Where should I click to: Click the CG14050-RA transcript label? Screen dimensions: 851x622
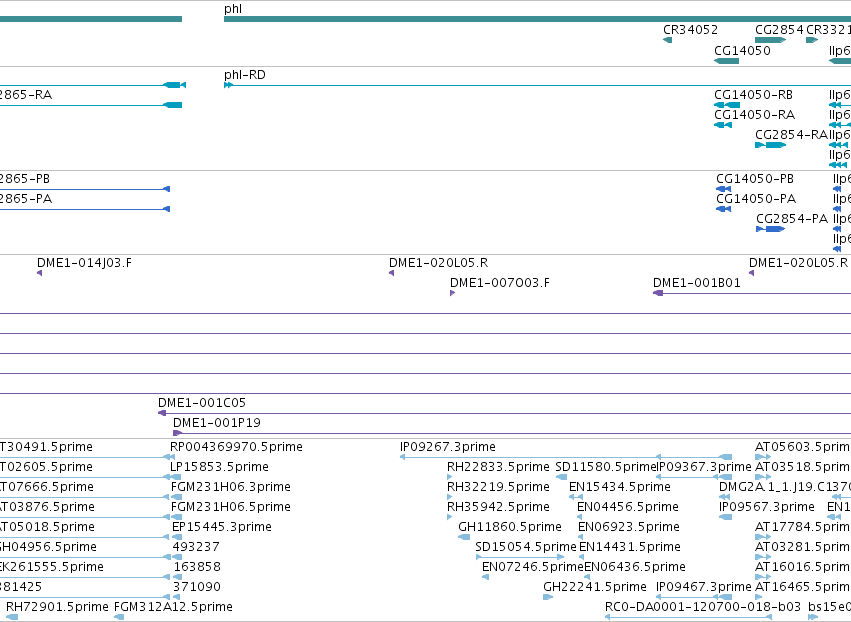click(x=754, y=115)
